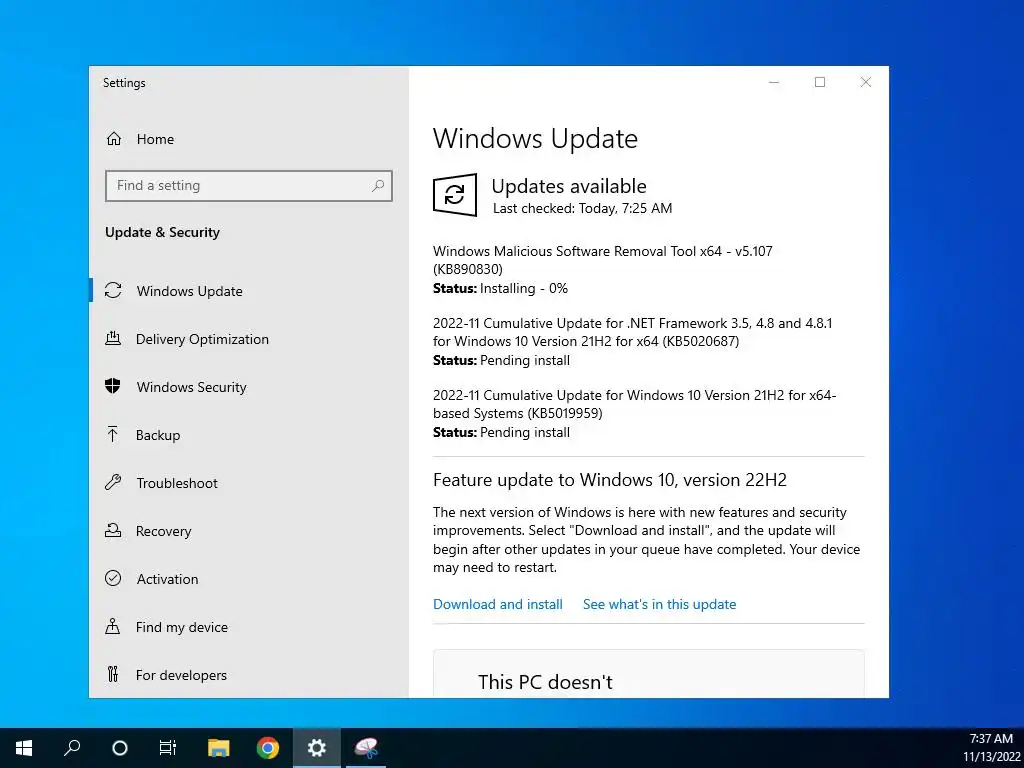Click the Backup up-arrow icon
The width and height of the screenshot is (1024, 768).
(112, 434)
